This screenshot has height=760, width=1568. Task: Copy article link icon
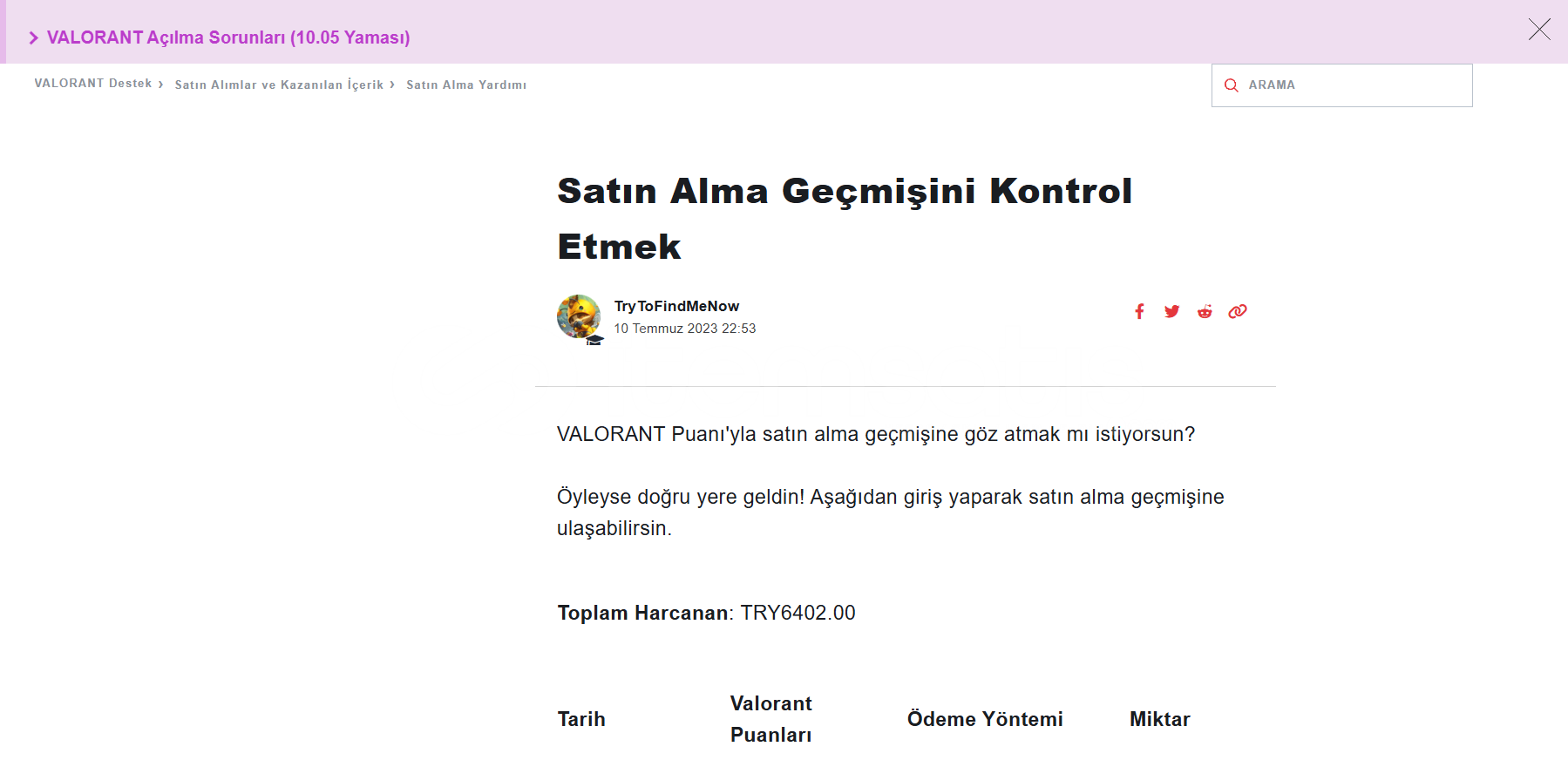pos(1238,311)
